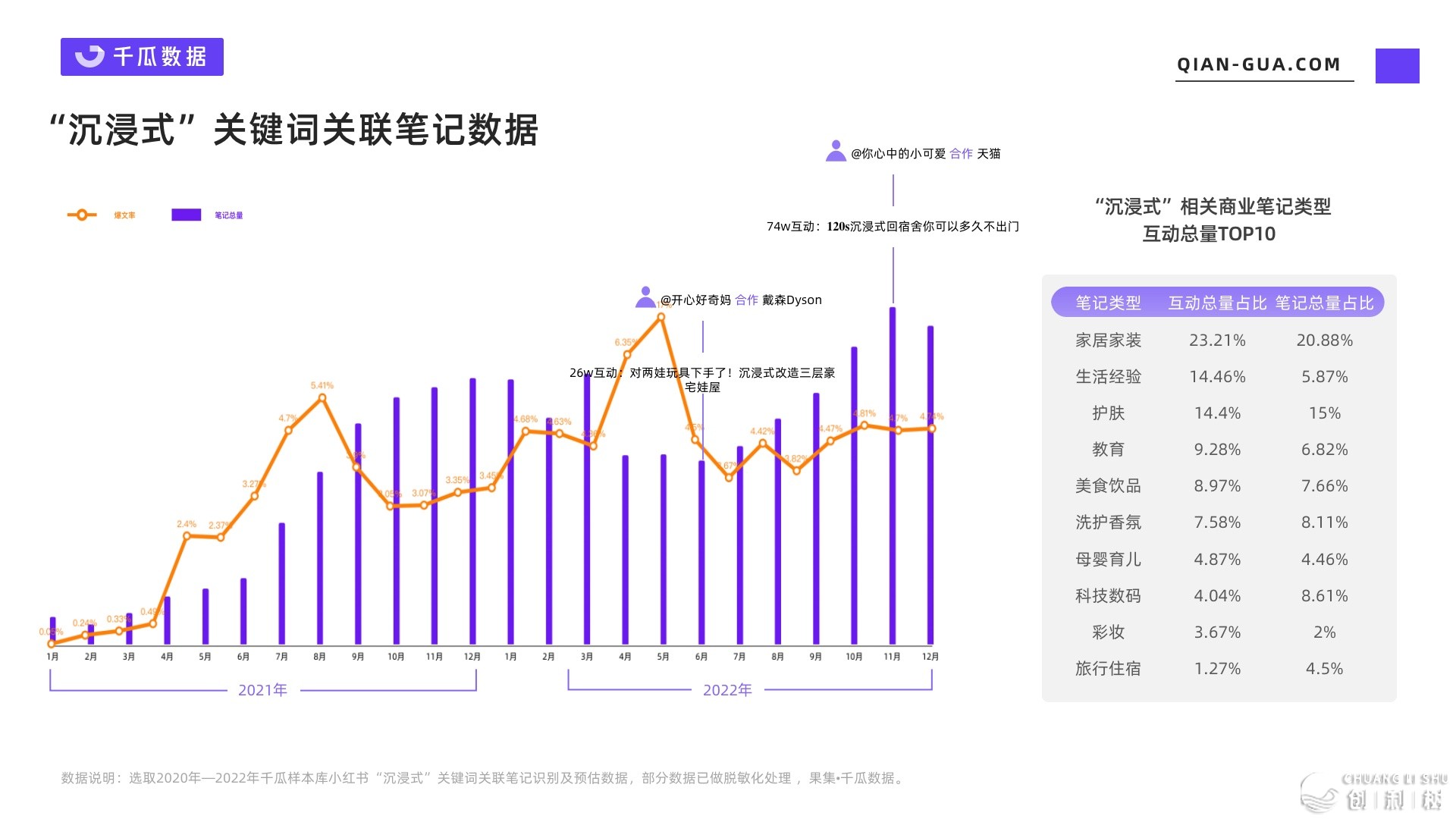Click the 8.11% table cell
The width and height of the screenshot is (1456, 819).
pos(1325,522)
